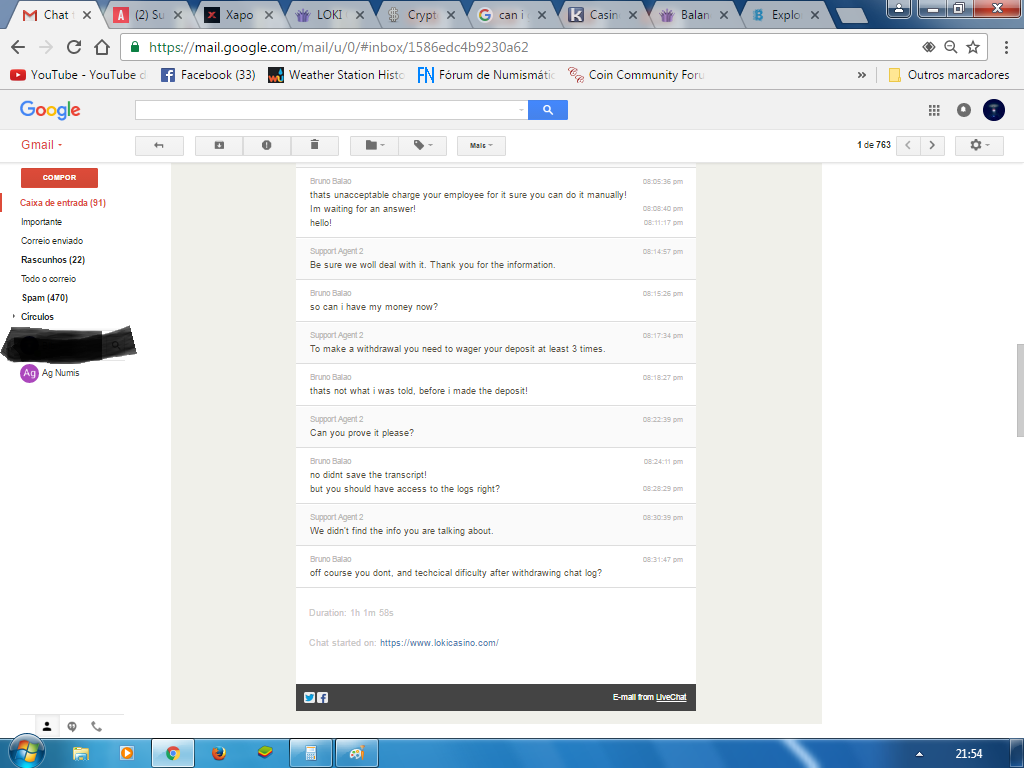Click into the Gmail search field

(326, 110)
